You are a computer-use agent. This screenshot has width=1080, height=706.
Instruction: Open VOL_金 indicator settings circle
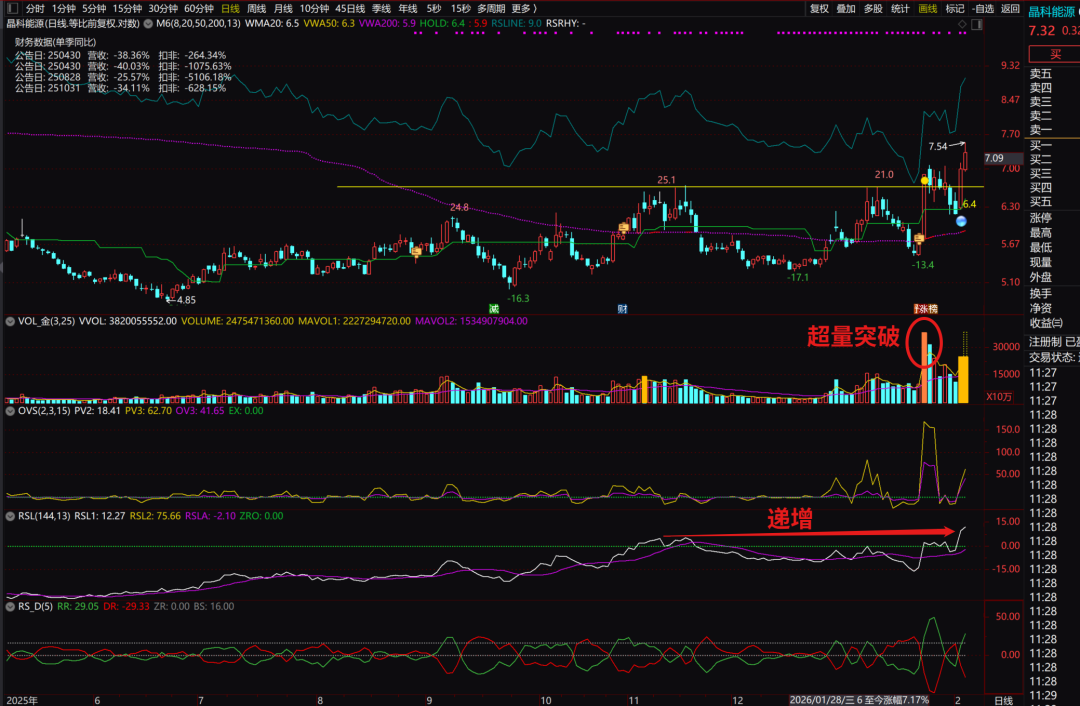tap(10, 321)
